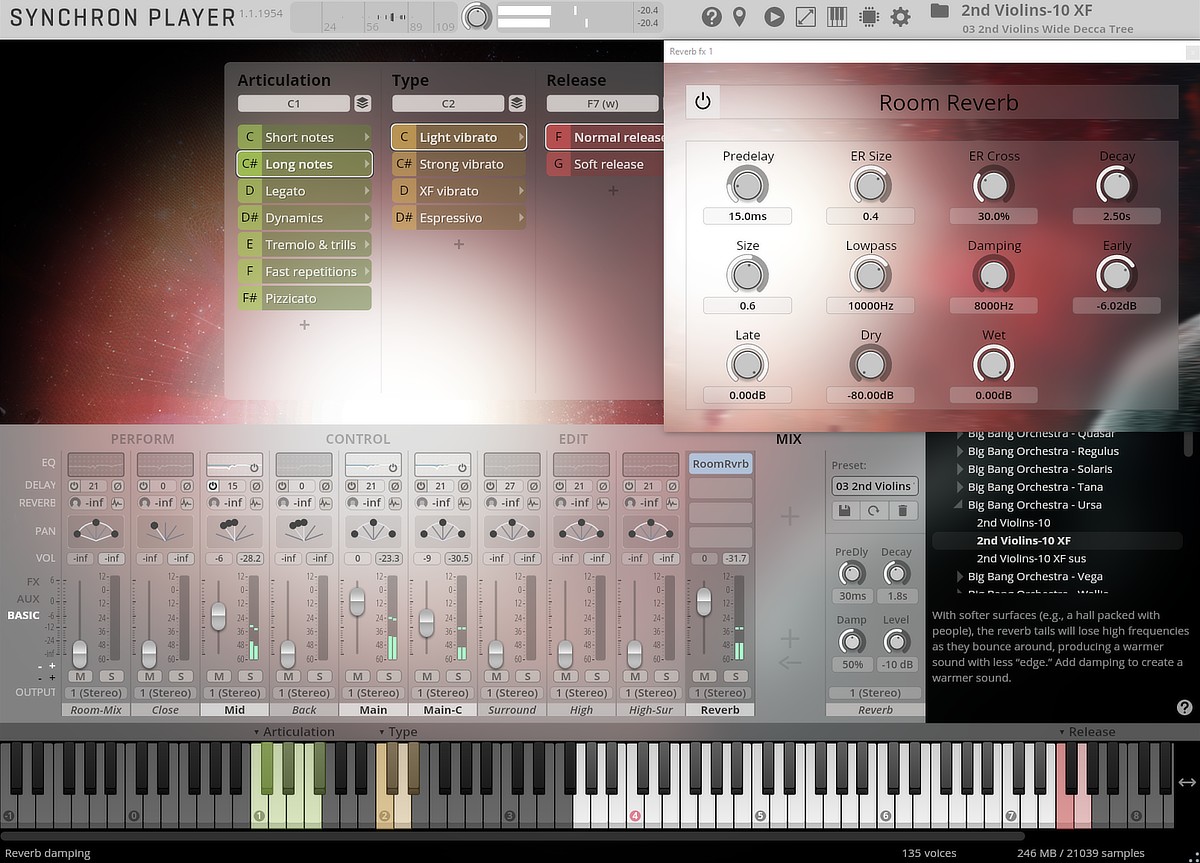
Task: Open the CPU chip icon in toolbar
Action: 869,16
